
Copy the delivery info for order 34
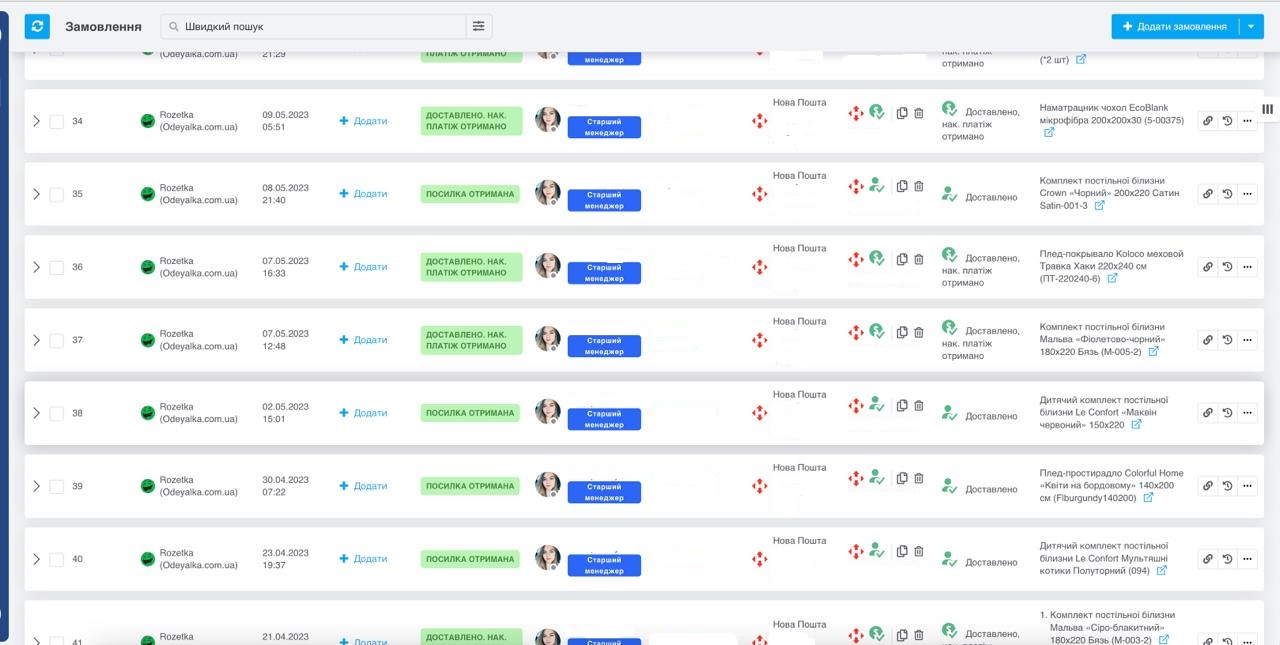click(902, 114)
